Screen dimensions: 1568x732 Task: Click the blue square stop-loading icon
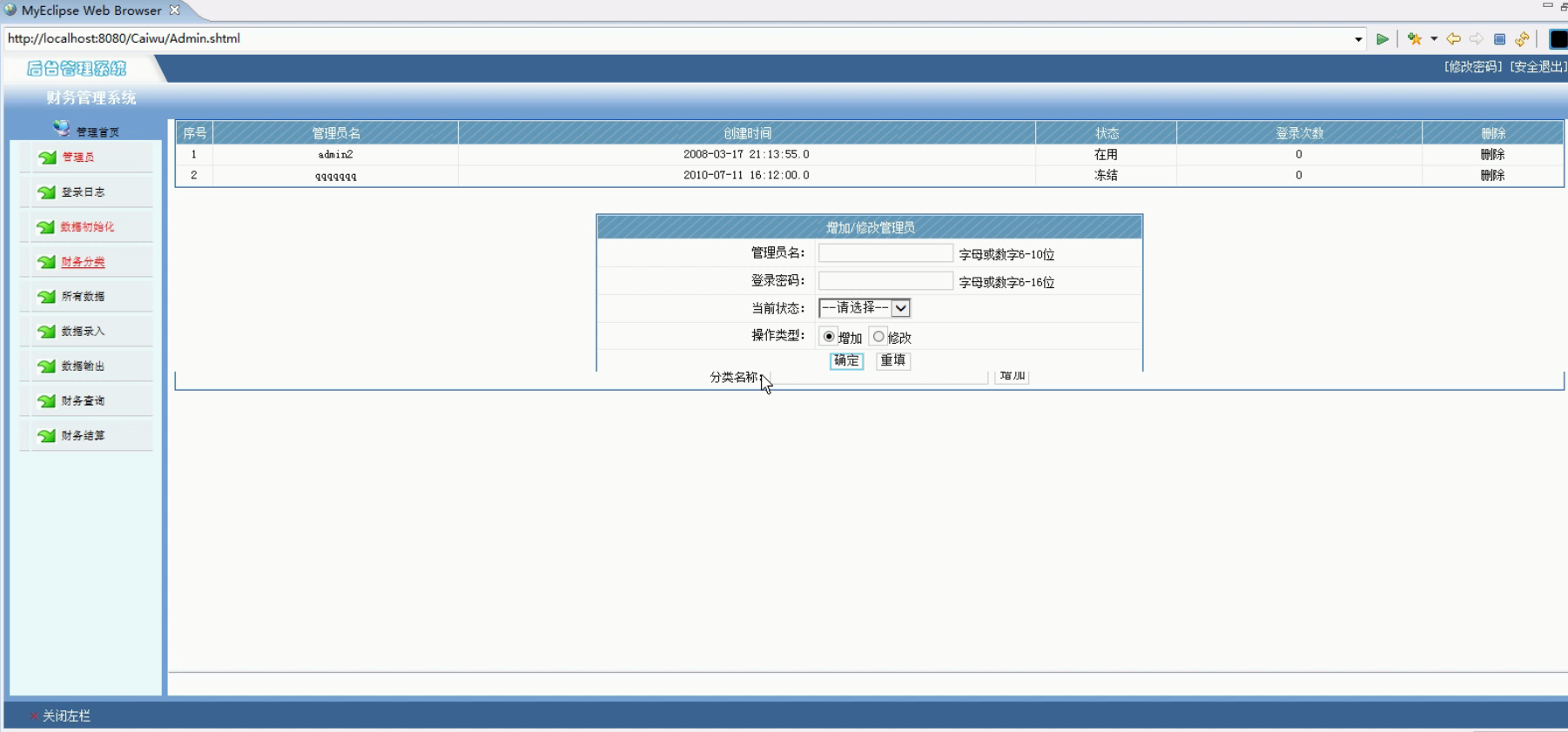1499,39
